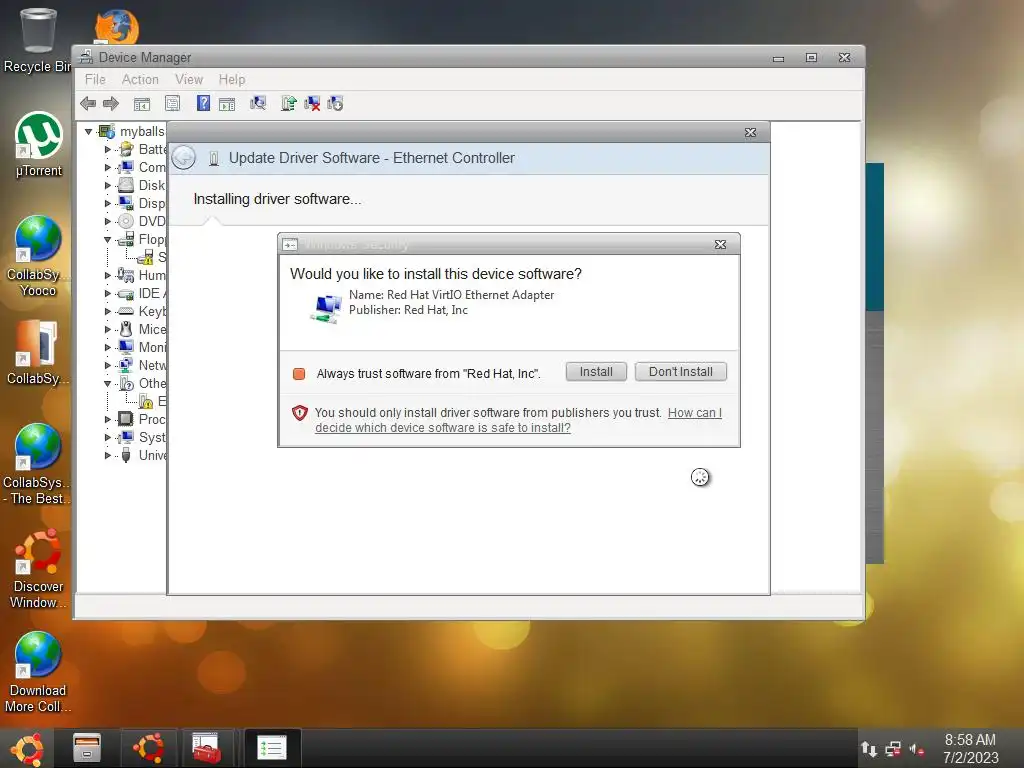Select the Mice tree item

[152, 329]
